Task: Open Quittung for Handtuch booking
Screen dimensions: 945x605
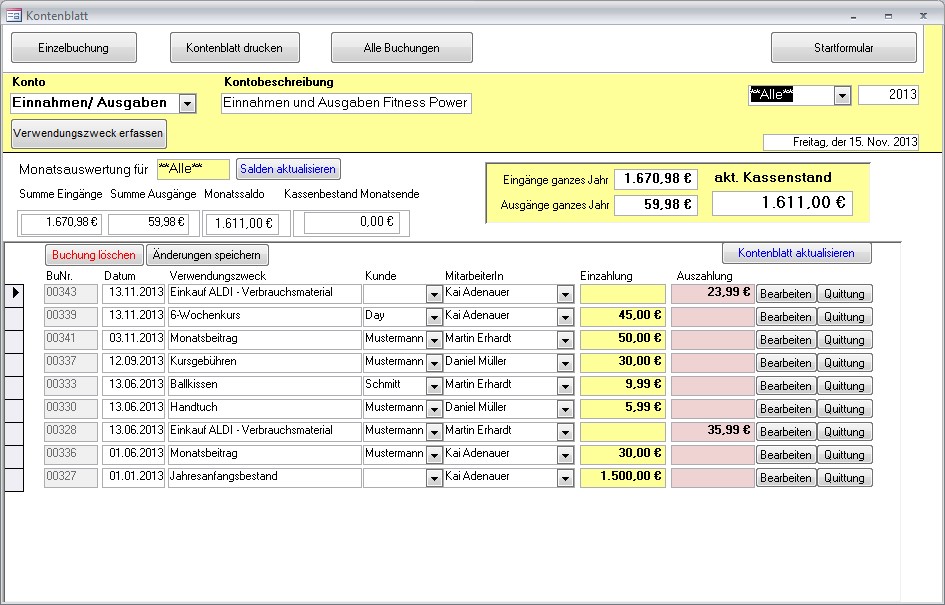Action: click(x=845, y=409)
